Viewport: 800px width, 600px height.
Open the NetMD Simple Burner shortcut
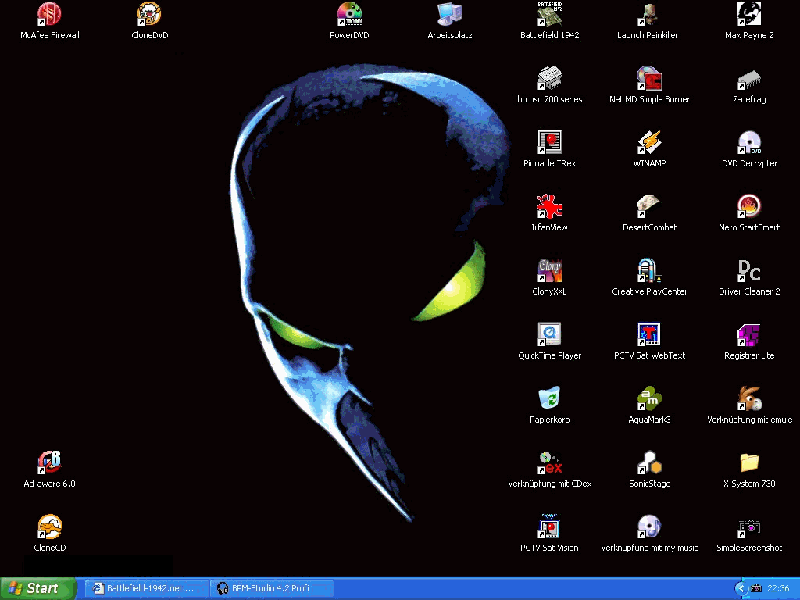(x=649, y=79)
